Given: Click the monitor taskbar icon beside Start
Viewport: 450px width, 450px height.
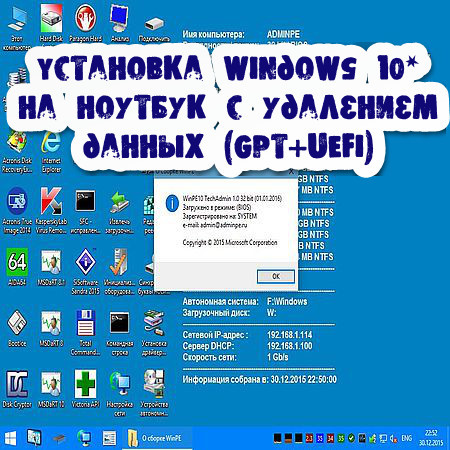Looking at the screenshot, I should [34, 438].
